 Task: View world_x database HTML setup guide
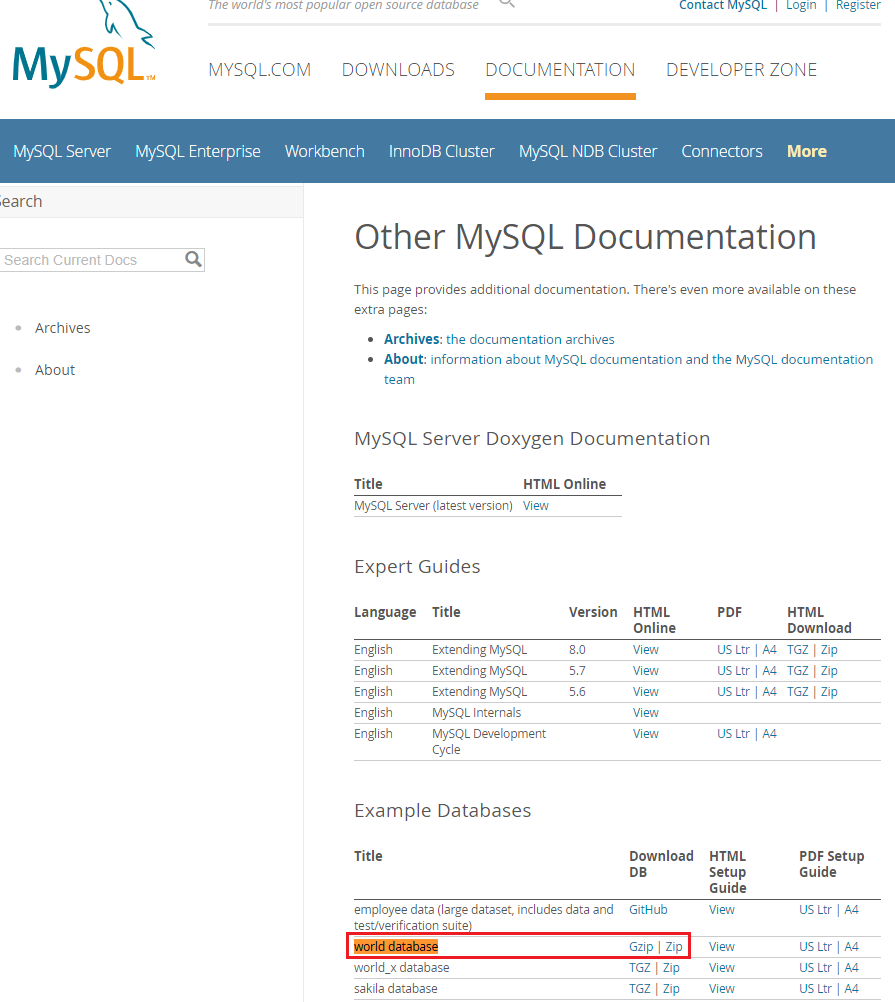(x=721, y=967)
